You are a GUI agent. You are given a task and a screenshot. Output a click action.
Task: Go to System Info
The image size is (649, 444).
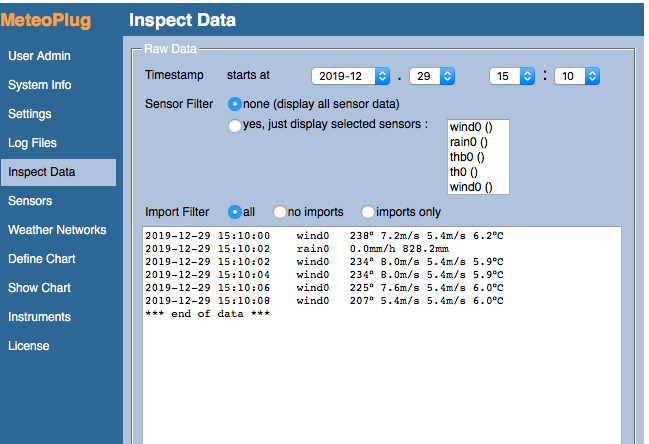pyautogui.click(x=40, y=85)
